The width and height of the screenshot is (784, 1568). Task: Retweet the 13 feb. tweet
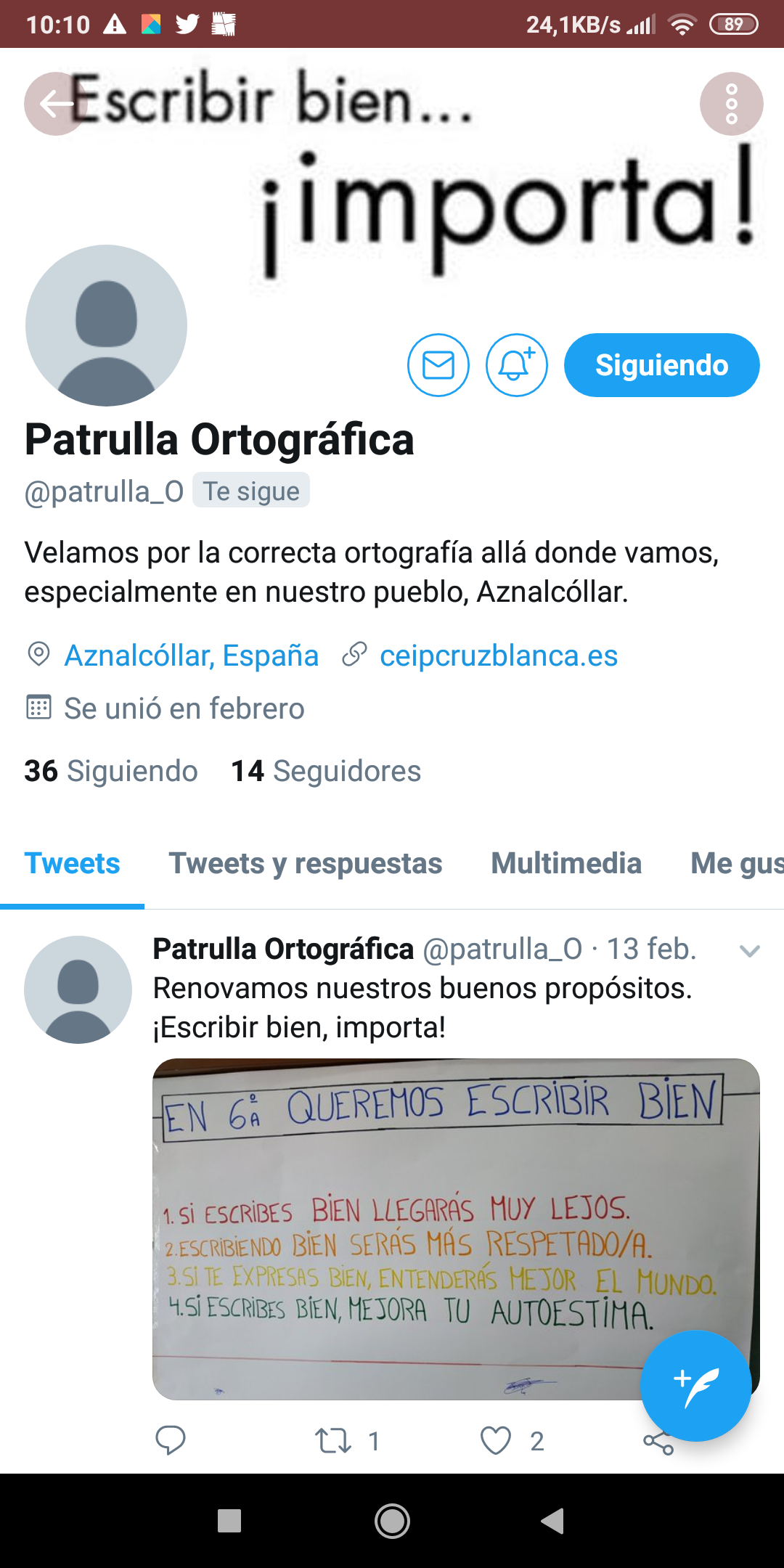(x=333, y=1440)
